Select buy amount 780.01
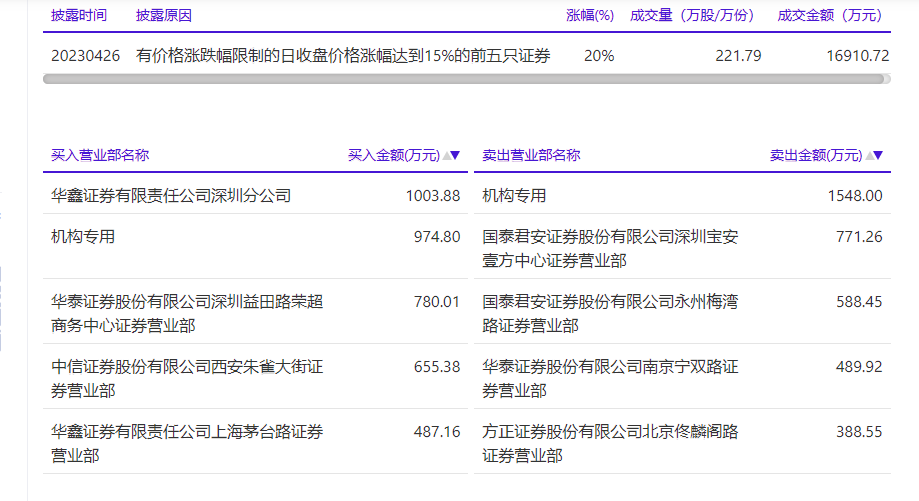Viewport: 919px width, 501px height. (437, 302)
